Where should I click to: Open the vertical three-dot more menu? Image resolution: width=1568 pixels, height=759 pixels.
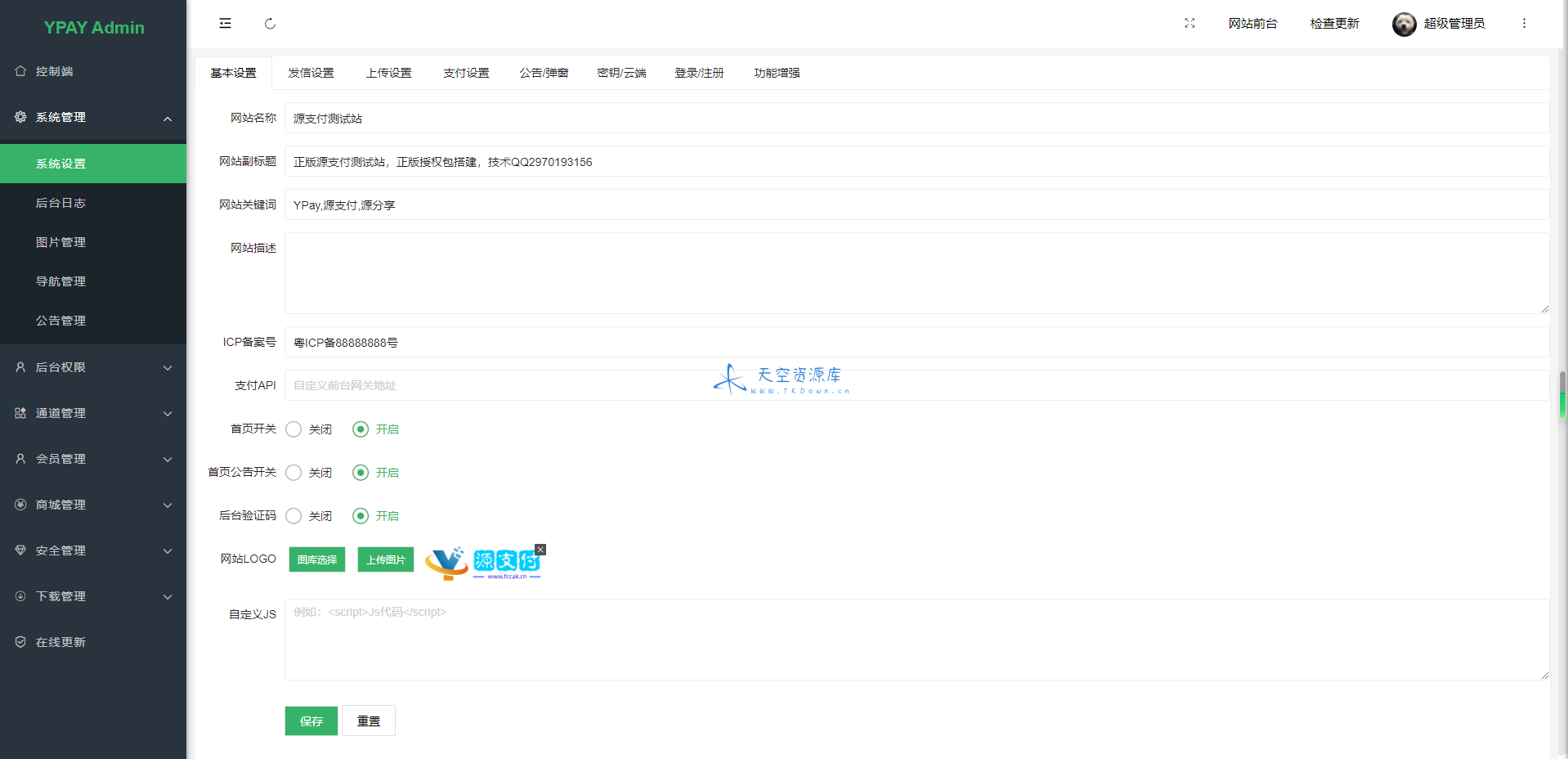point(1524,24)
